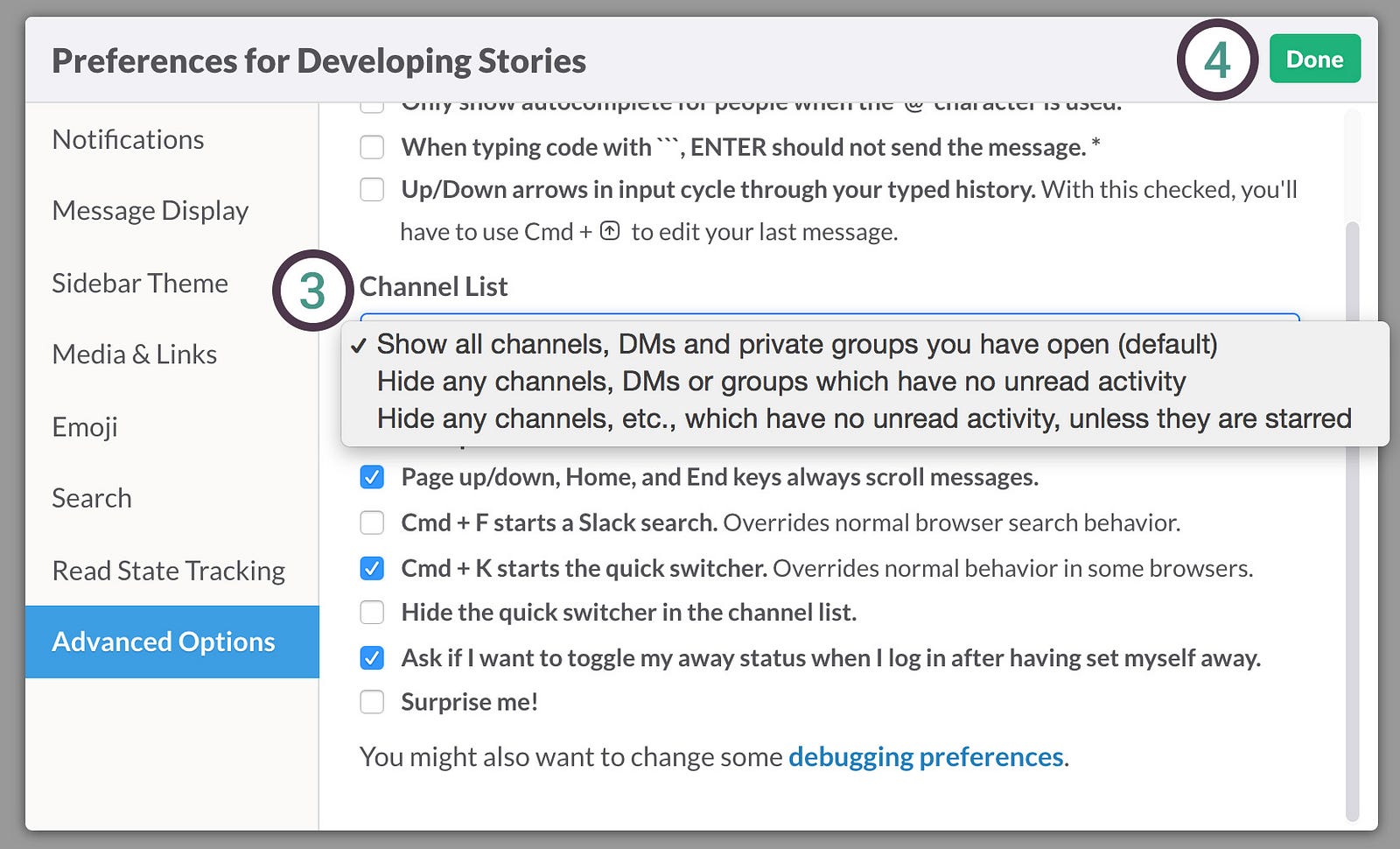Screen dimensions: 1400x849
Task: Go to Media & Links preferences
Action: click(135, 354)
